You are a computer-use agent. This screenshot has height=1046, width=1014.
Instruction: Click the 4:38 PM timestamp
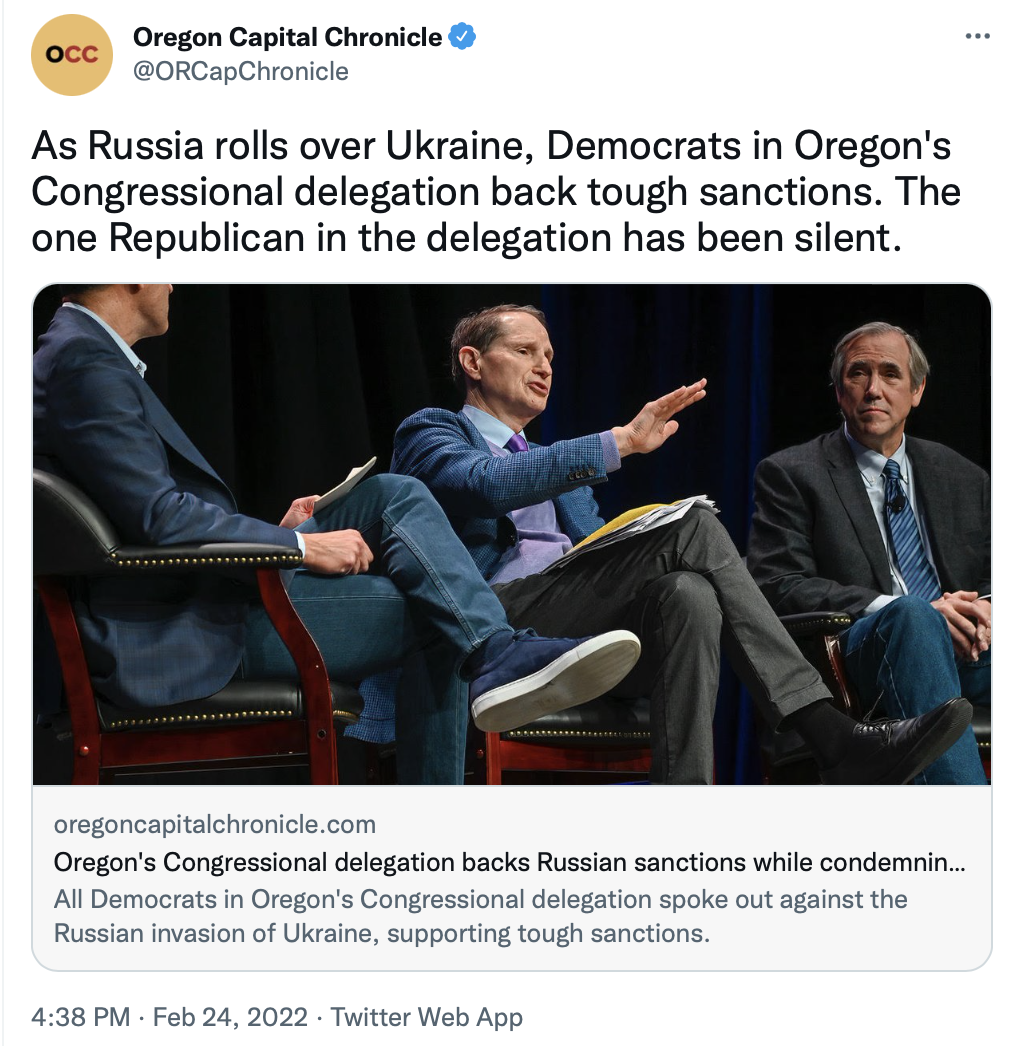81,1018
